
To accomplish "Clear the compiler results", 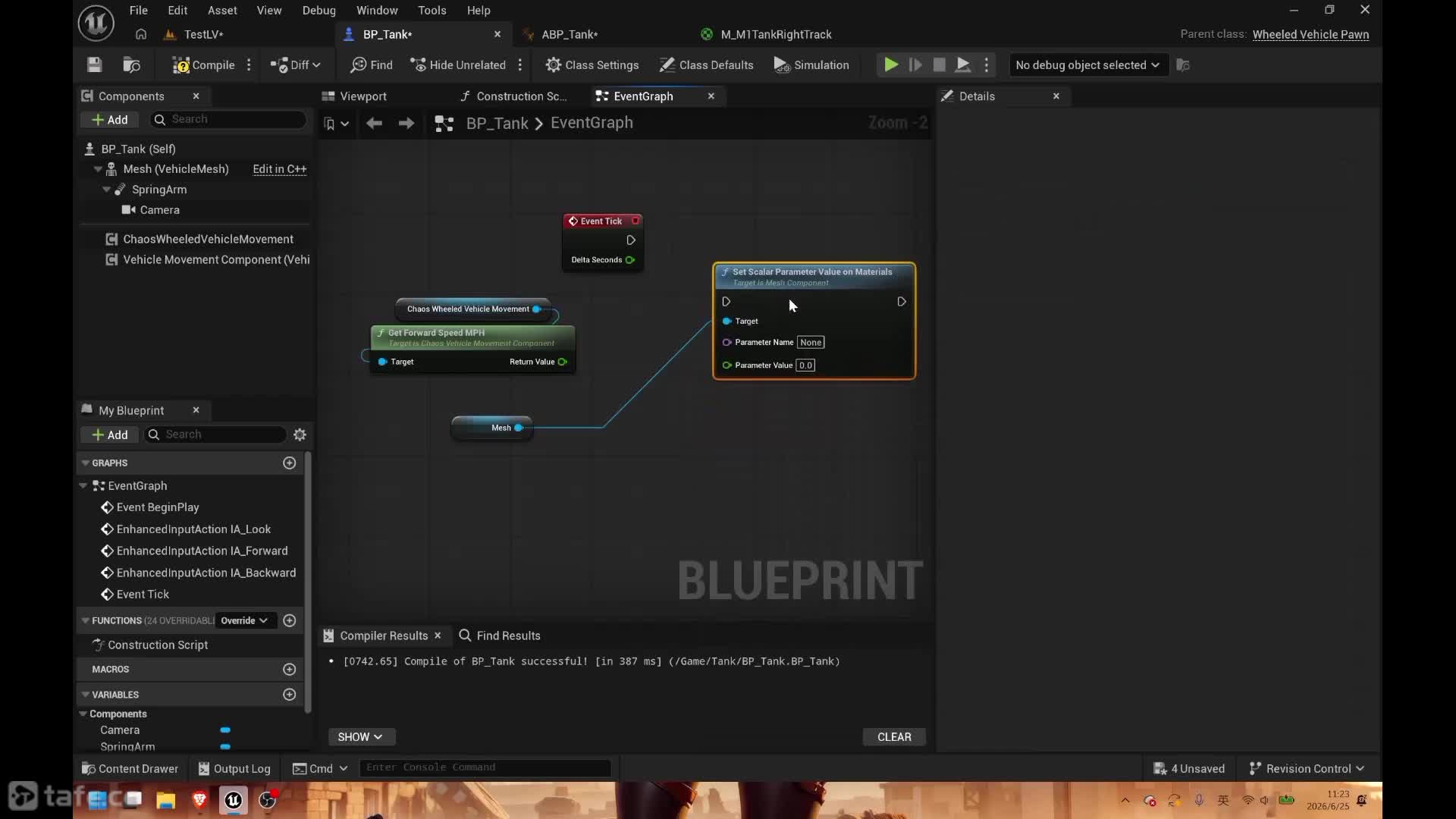I will 894,737.
